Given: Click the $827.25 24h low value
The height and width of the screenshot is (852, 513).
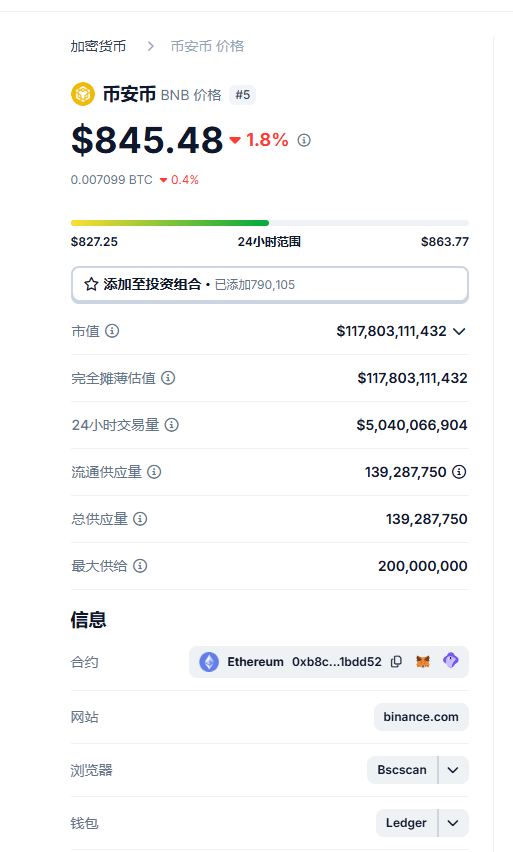Looking at the screenshot, I should click(94, 242).
